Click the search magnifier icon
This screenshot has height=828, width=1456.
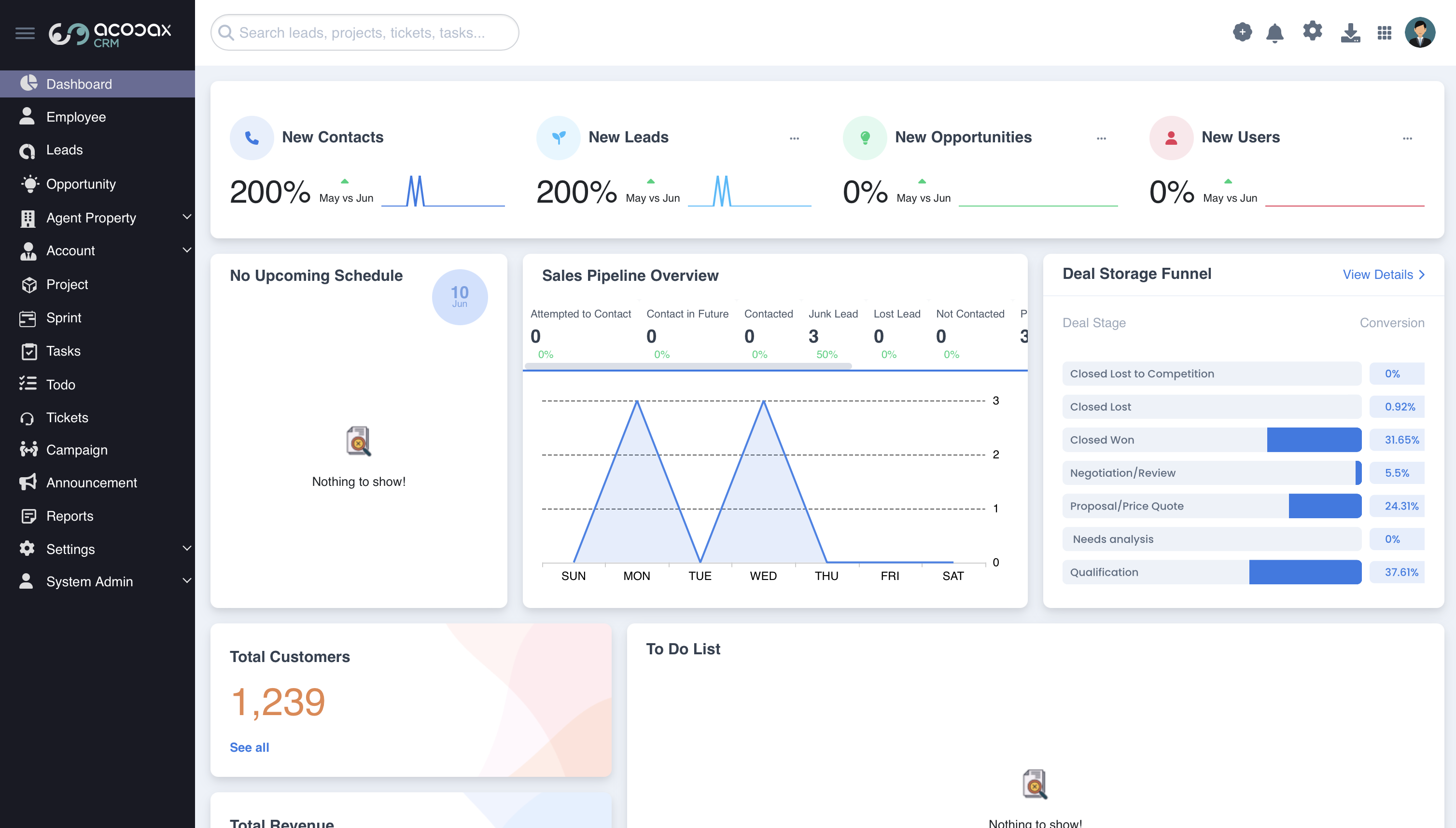pos(226,32)
